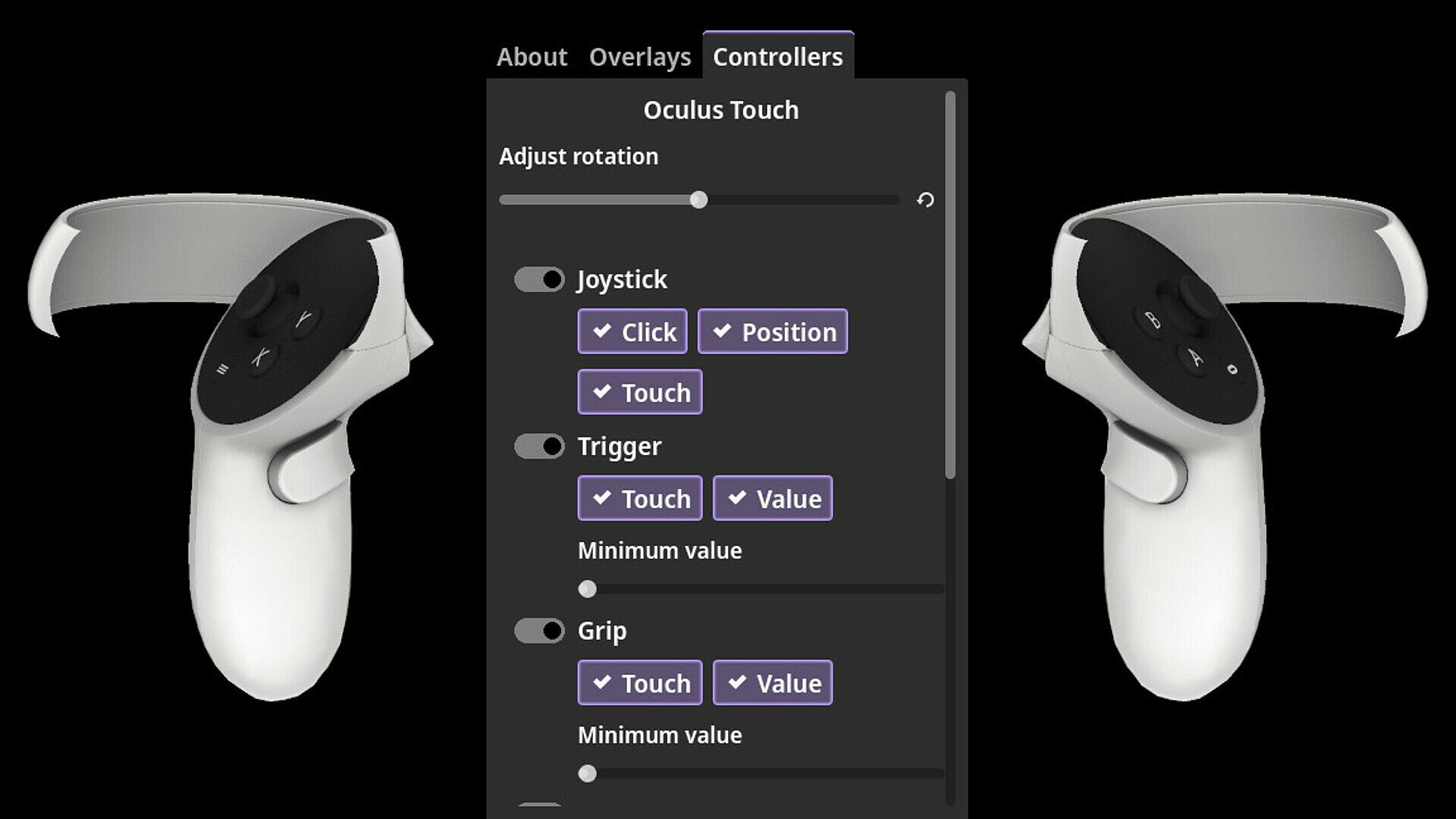Uncheck the Joystick Click option
Screen dimensions: 1456x819
632,331
